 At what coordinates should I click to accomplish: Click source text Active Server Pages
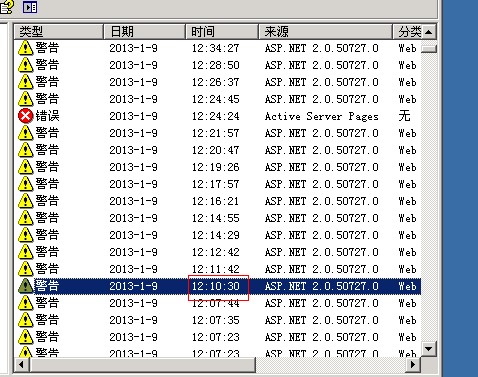(x=322, y=116)
